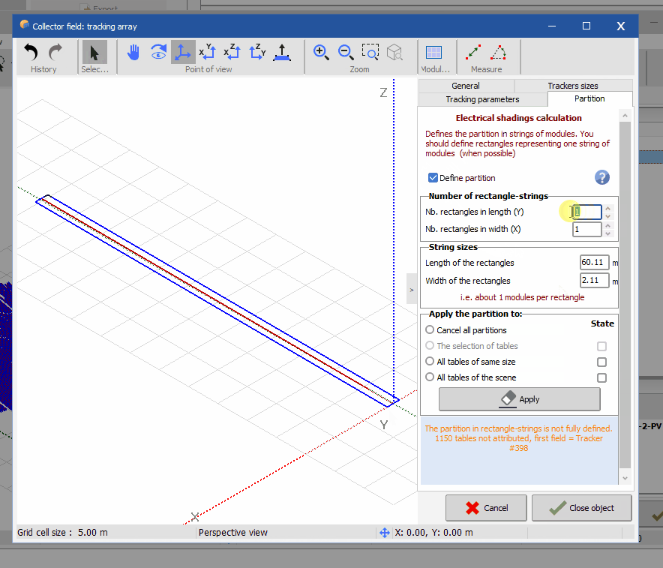Select the orbit view eye tool
663x568 pixels.
coord(159,52)
